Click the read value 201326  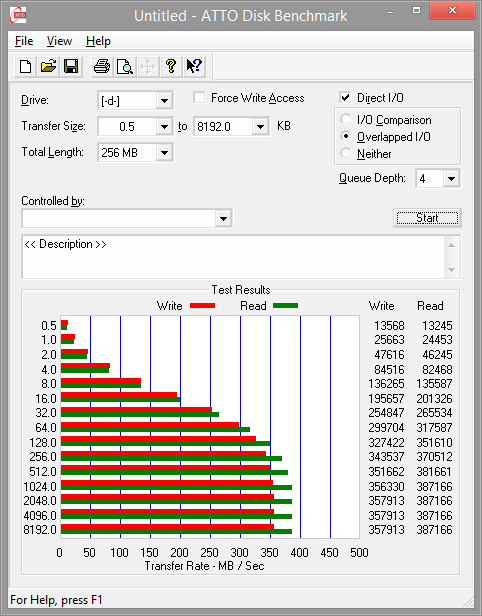point(434,399)
